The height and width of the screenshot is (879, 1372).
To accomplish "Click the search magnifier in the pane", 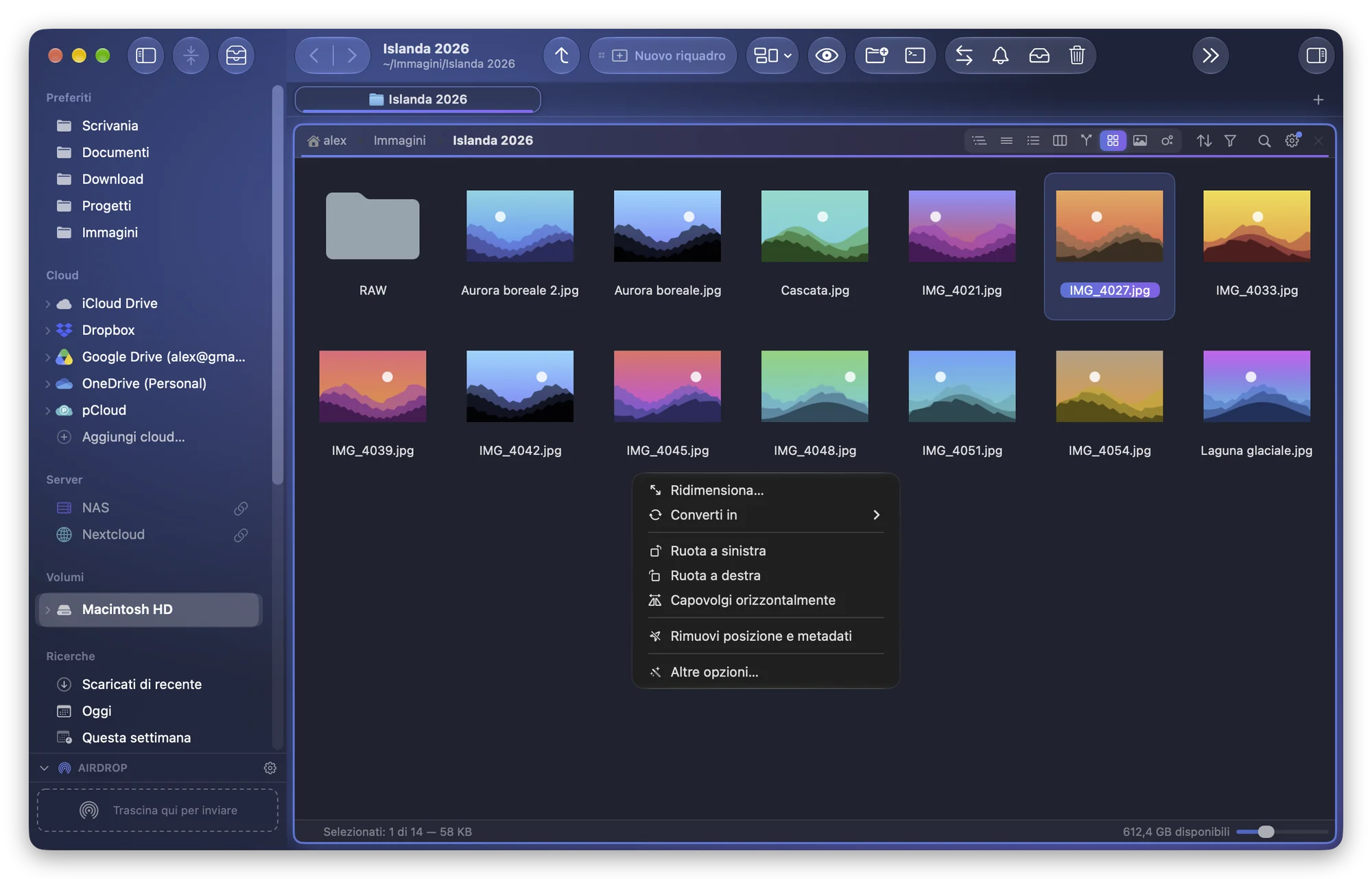I will [x=1264, y=141].
